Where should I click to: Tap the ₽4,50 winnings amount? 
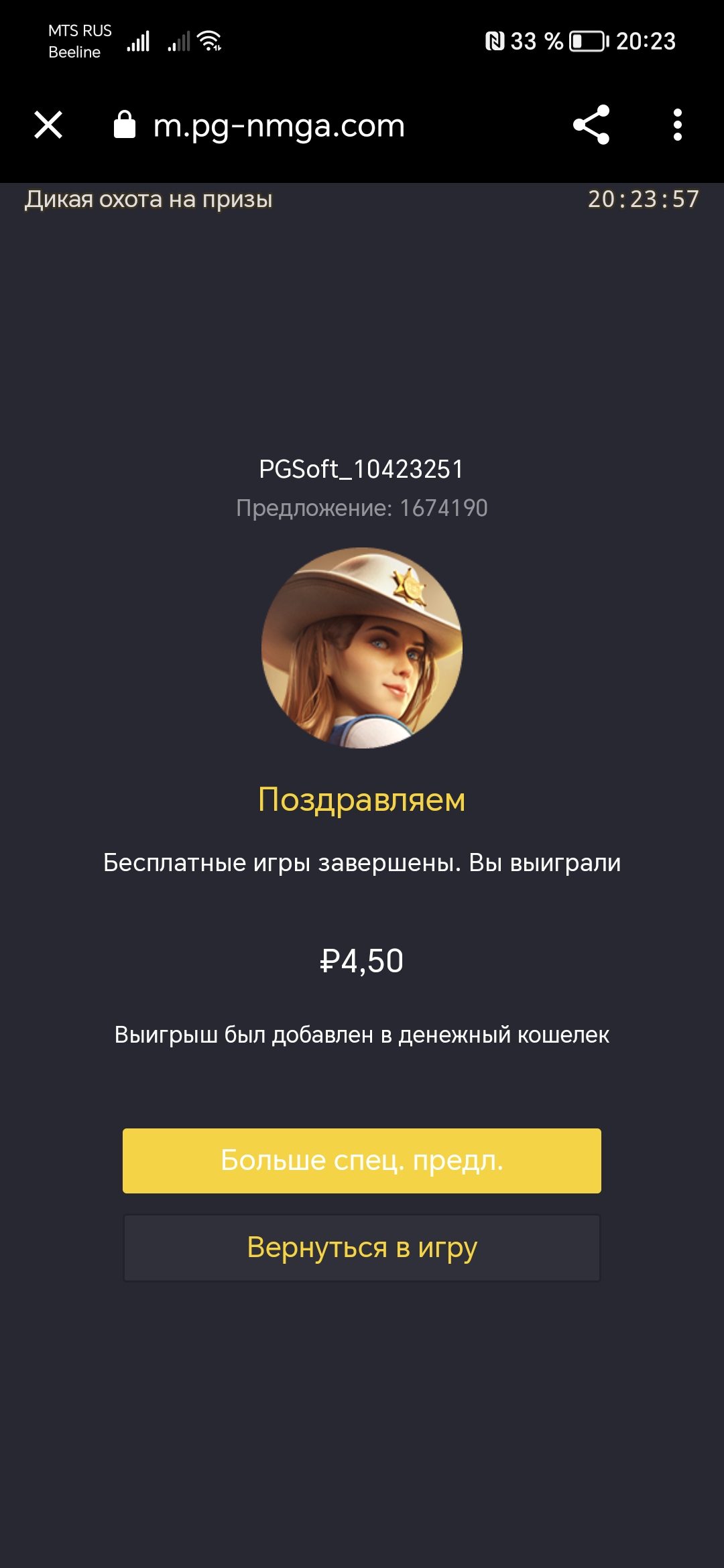(362, 961)
